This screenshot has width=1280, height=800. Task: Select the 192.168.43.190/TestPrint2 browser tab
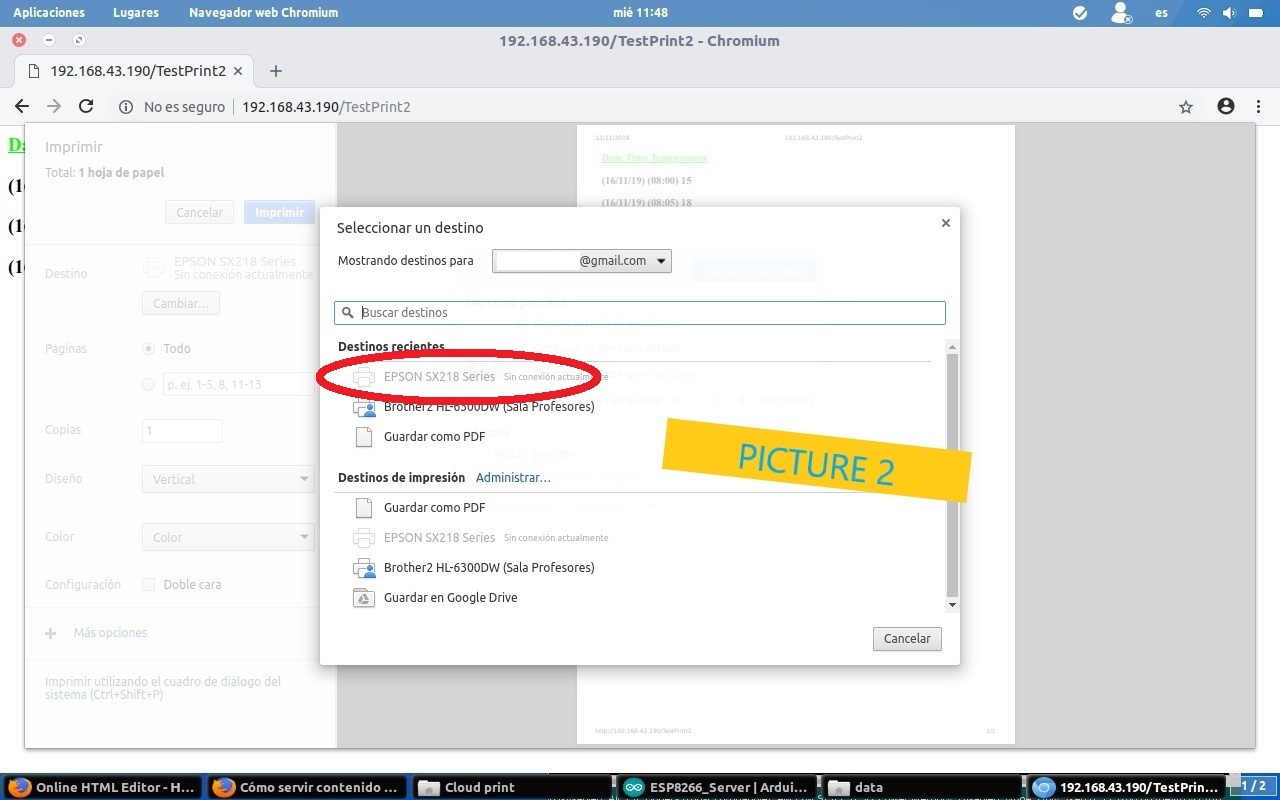tap(134, 71)
